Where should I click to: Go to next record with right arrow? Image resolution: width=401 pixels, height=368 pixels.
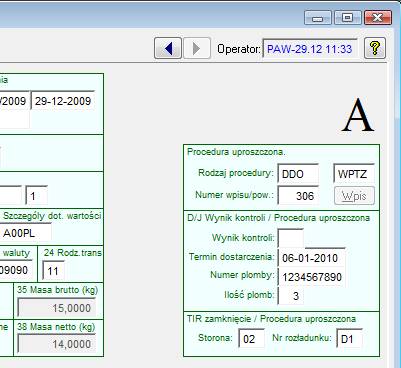[x=197, y=48]
